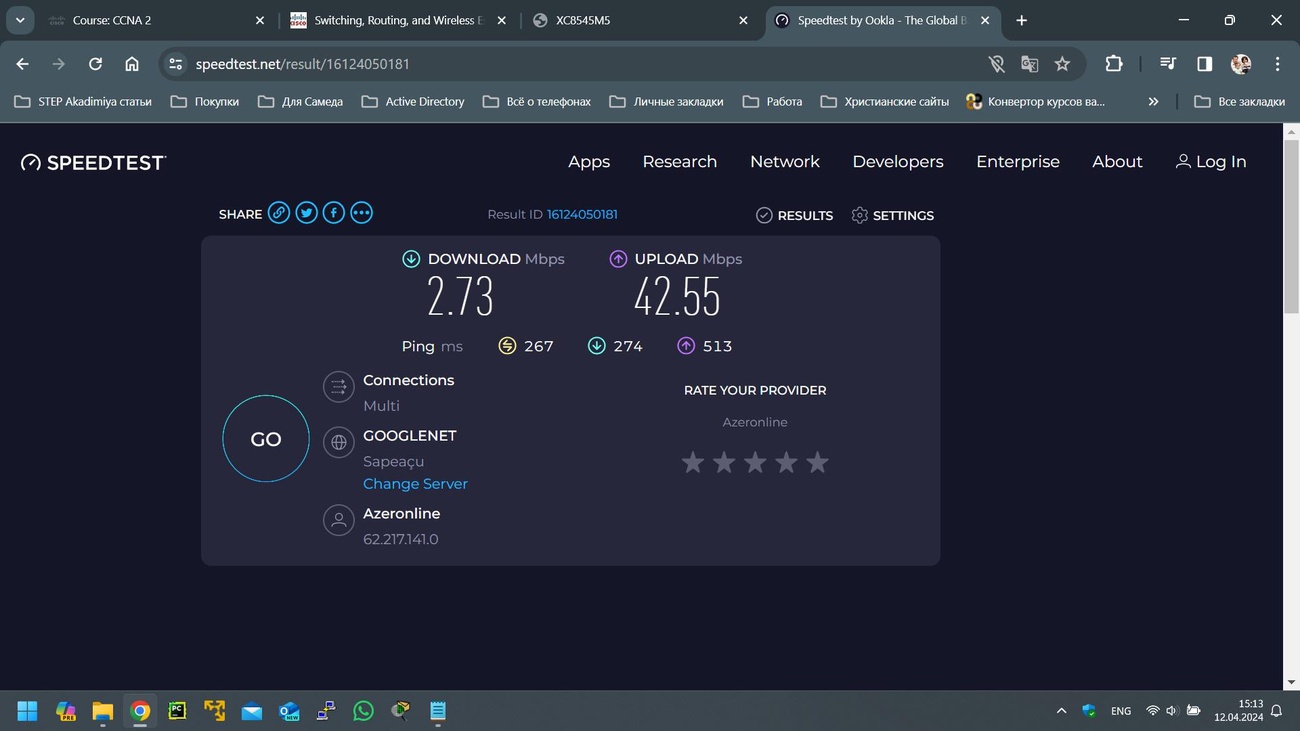Viewport: 1300px width, 731px height.
Task: Expand the tab search dropdown
Action: 20,20
